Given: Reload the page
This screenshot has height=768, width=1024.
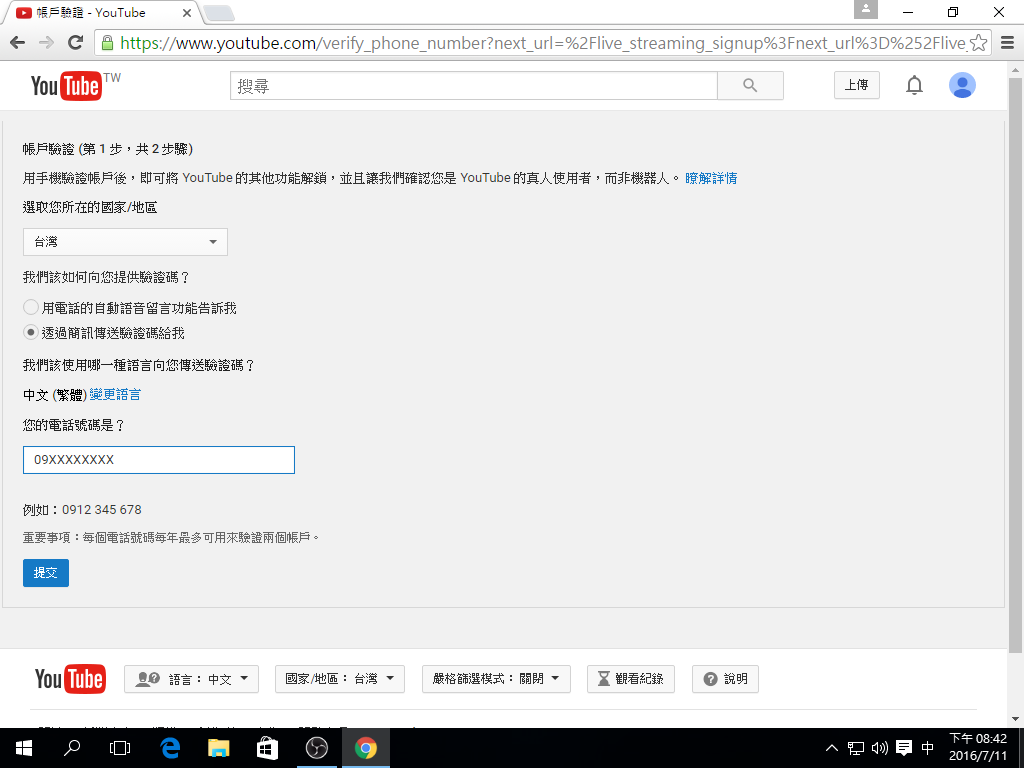Looking at the screenshot, I should point(76,43).
